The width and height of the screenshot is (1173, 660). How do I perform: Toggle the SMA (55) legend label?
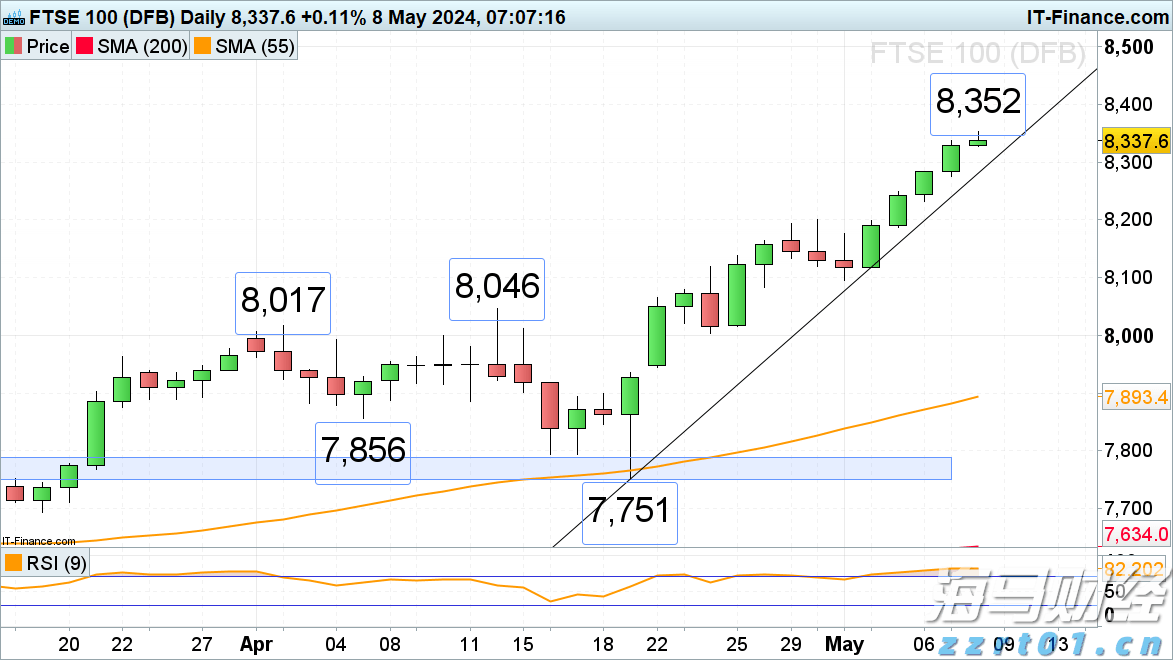click(256, 47)
